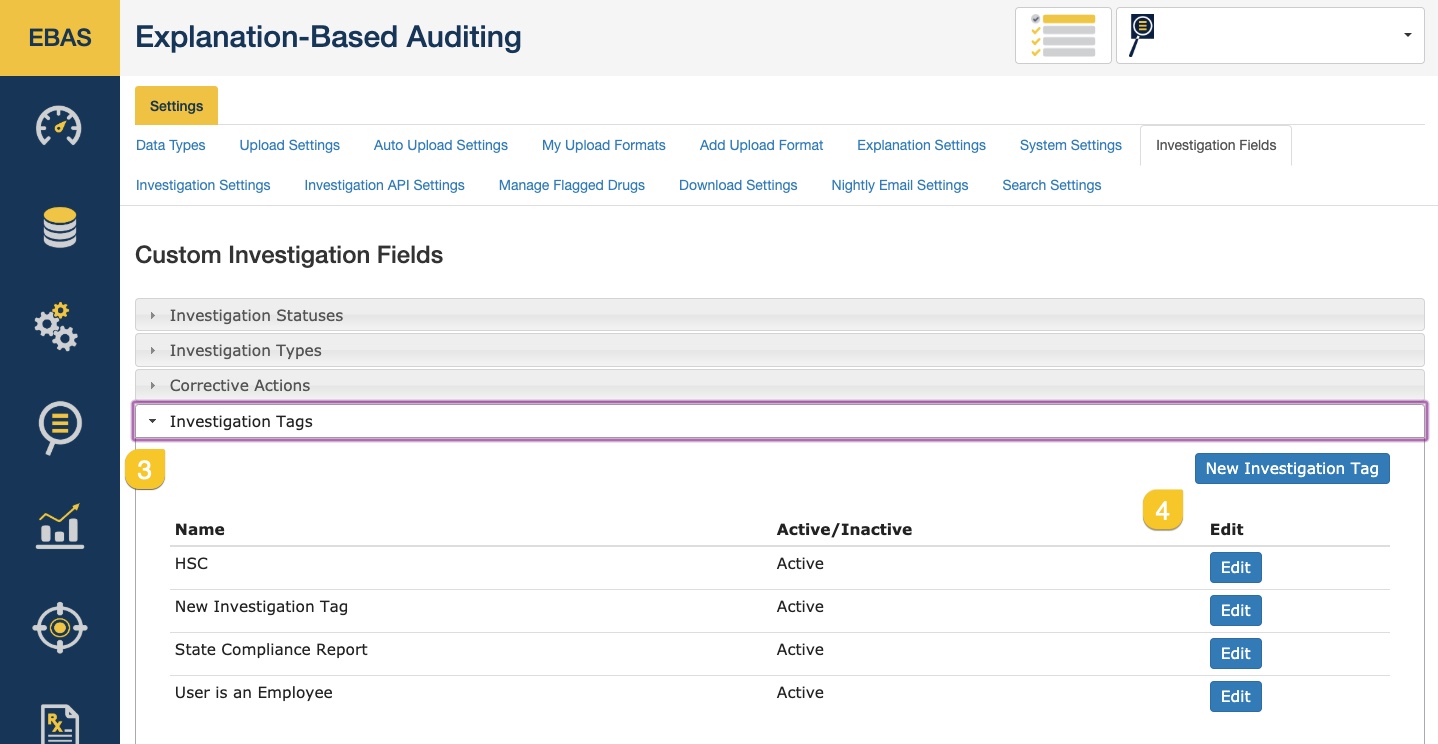Collapse the Investigation Tags section
This screenshot has height=744, width=1438.
241,421
